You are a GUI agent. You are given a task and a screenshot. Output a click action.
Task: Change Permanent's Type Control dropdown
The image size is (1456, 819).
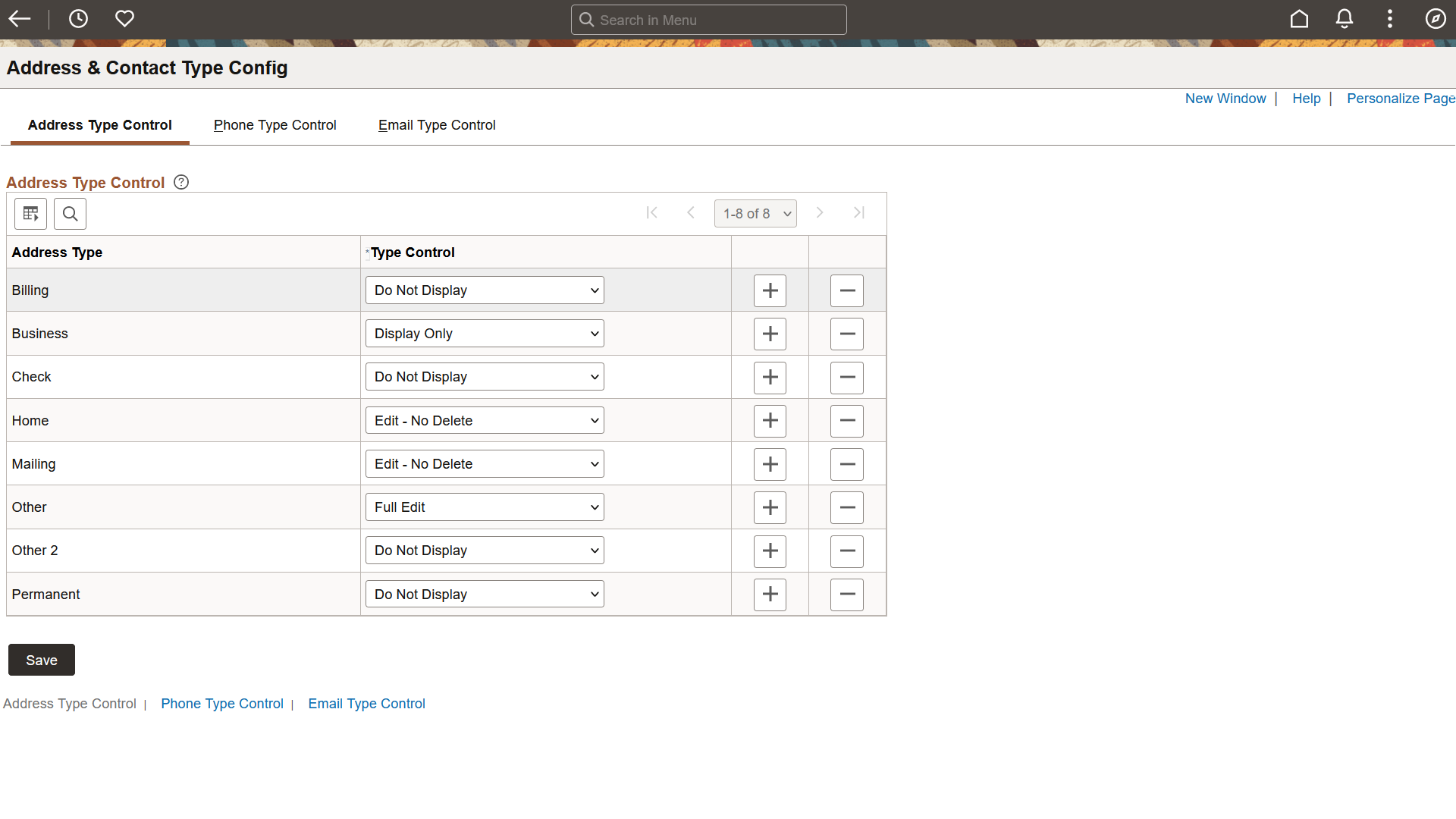[x=485, y=595]
